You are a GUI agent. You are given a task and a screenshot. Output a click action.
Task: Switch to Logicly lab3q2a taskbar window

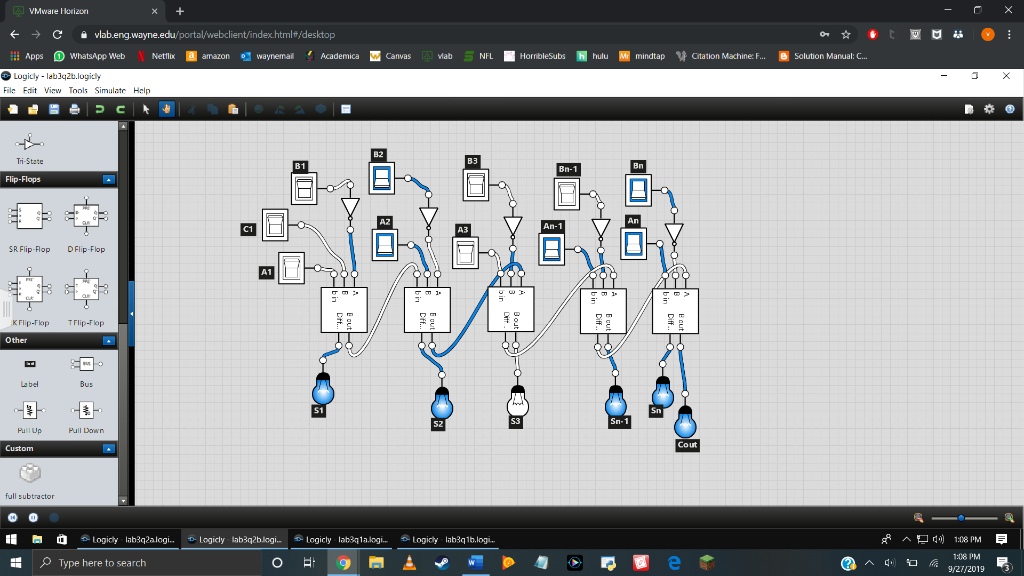[x=127, y=539]
